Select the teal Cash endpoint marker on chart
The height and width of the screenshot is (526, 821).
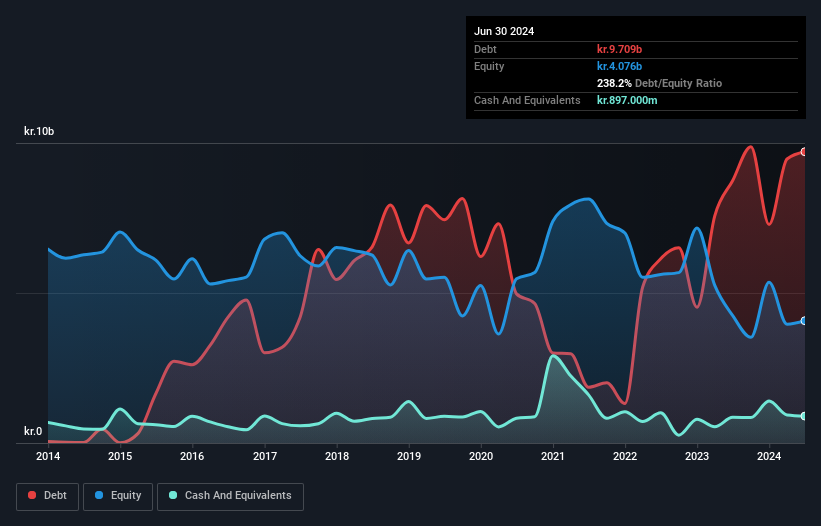pyautogui.click(x=804, y=416)
